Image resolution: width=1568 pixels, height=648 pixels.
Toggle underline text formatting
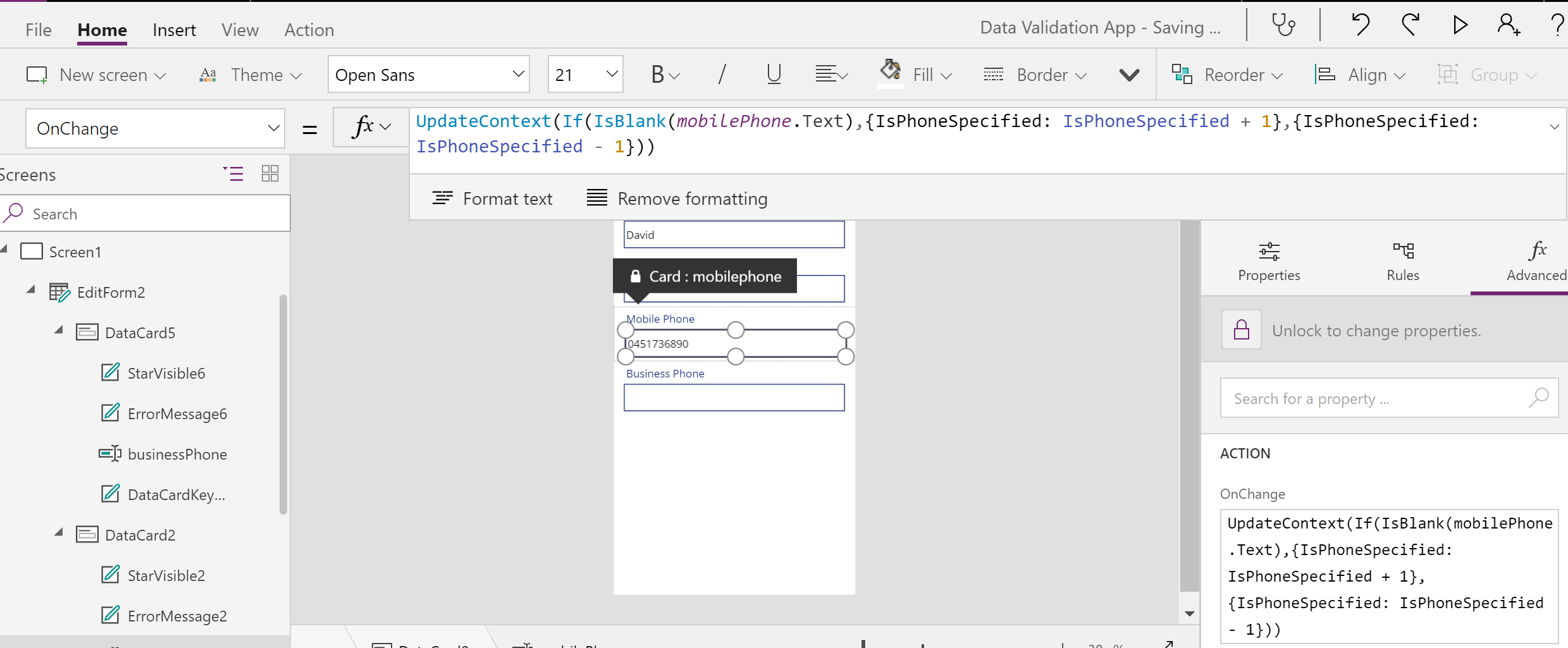(773, 75)
